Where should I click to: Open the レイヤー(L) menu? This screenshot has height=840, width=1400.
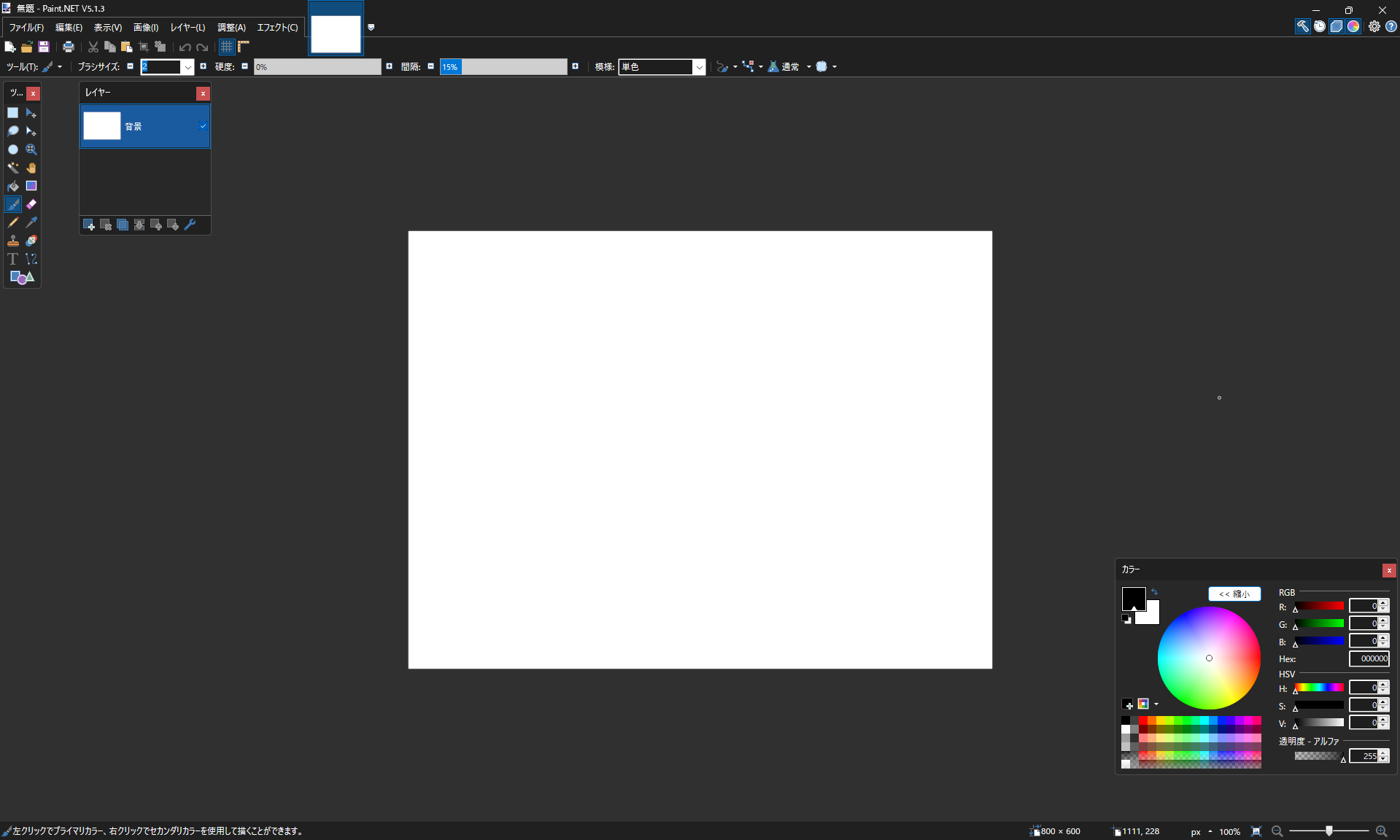pyautogui.click(x=187, y=28)
